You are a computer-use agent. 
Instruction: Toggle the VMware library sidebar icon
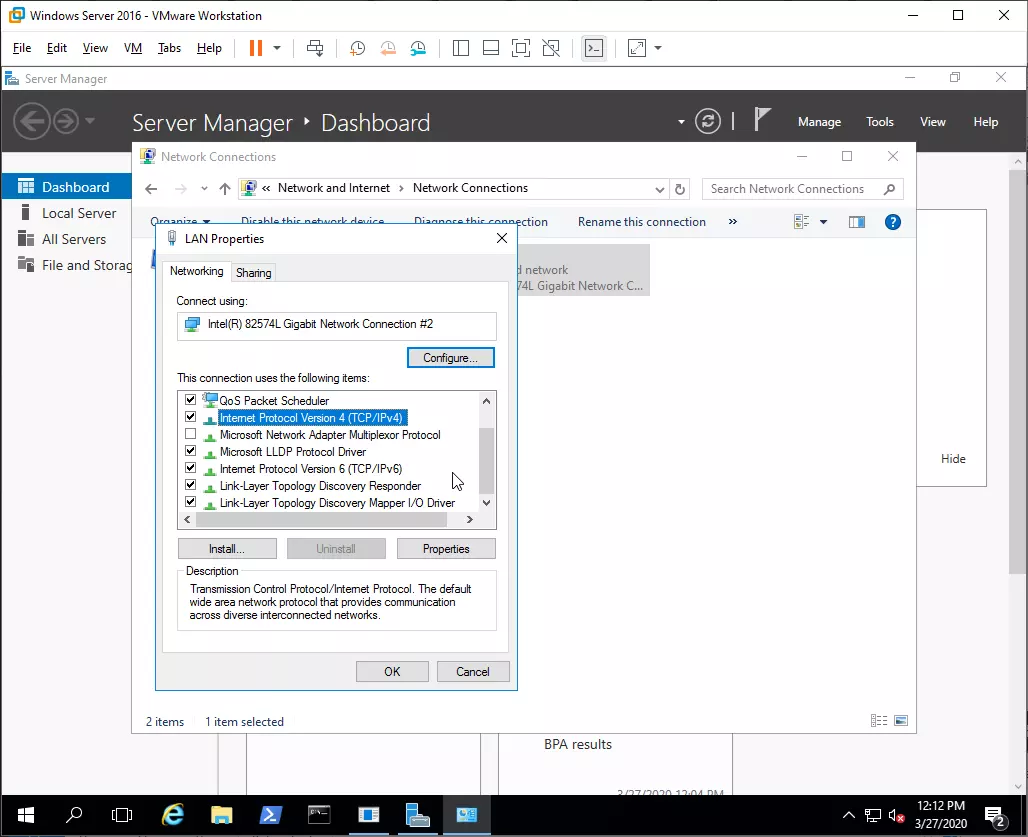[x=461, y=48]
